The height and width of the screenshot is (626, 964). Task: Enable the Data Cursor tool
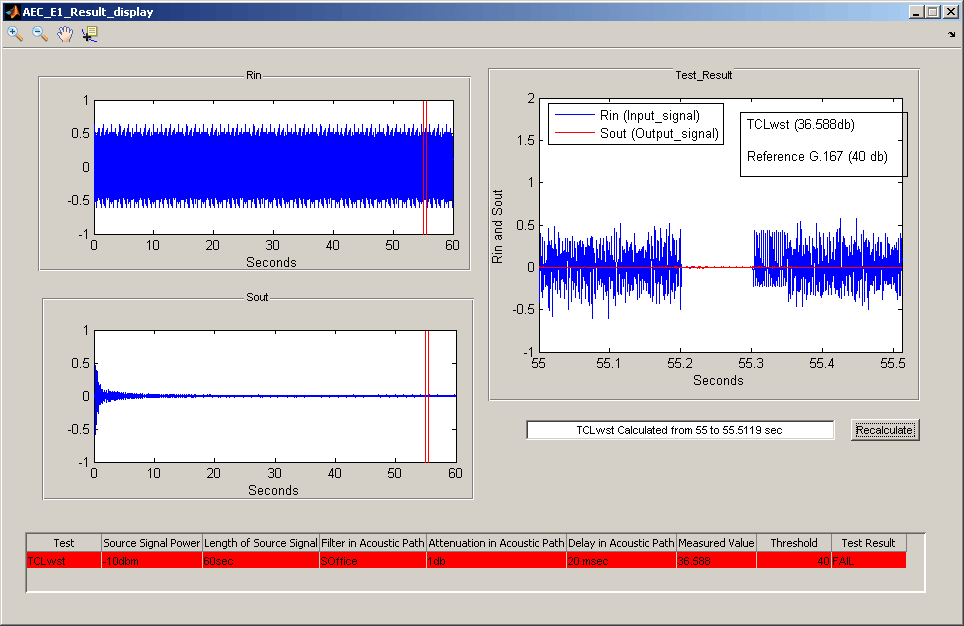pos(89,33)
